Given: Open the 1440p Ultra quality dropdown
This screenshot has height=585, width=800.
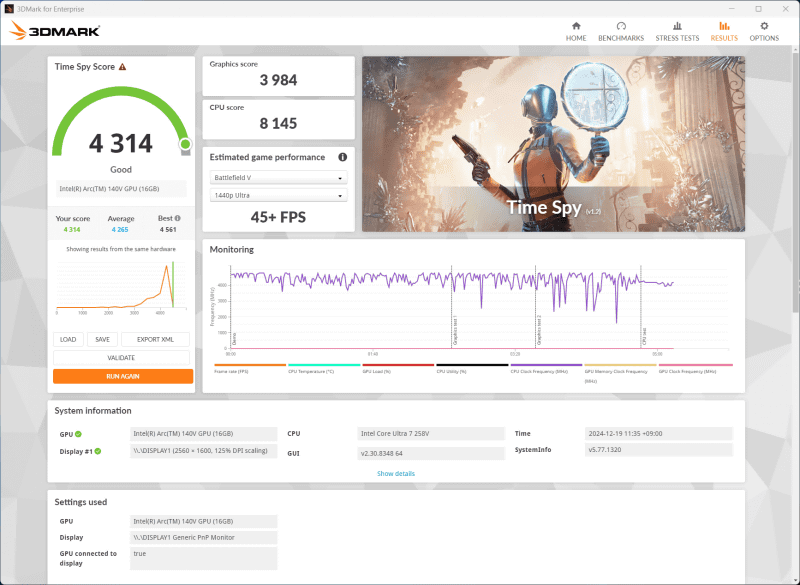Looking at the screenshot, I should click(279, 195).
